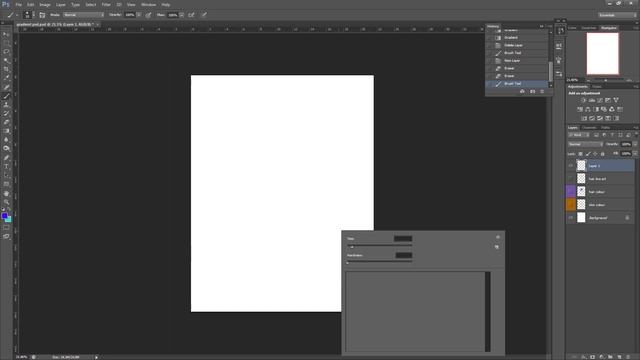Viewport: 640px width, 360px height.
Task: Select the Pen tool
Action: pos(6,158)
